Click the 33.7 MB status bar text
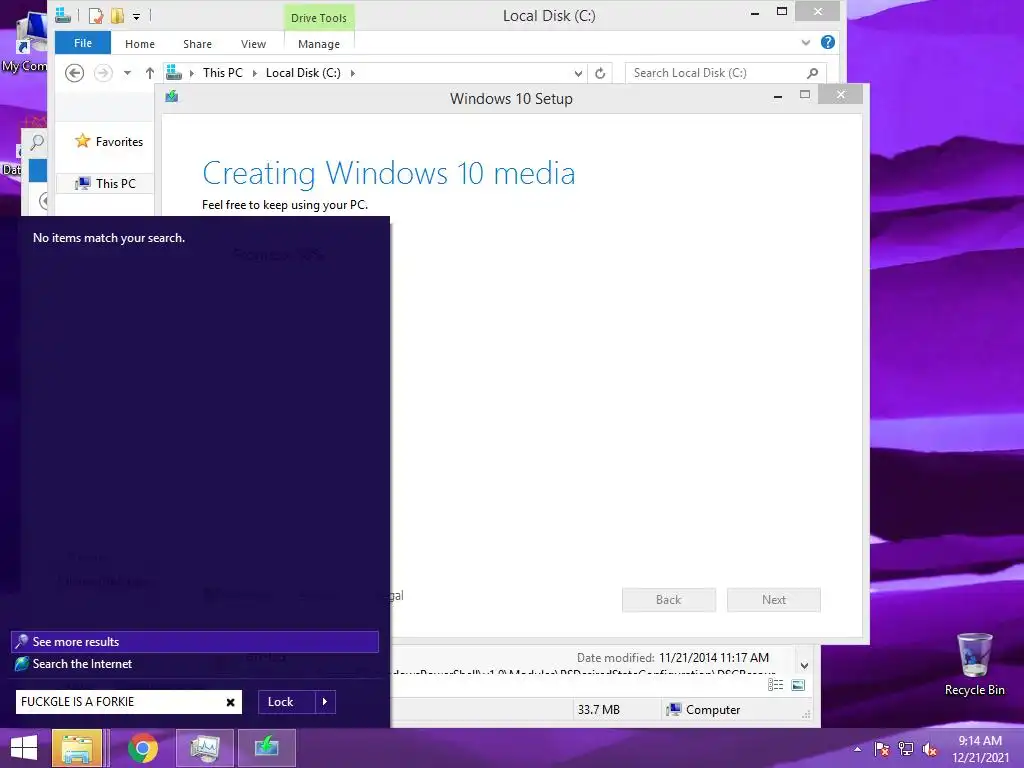The image size is (1024, 768). [598, 710]
